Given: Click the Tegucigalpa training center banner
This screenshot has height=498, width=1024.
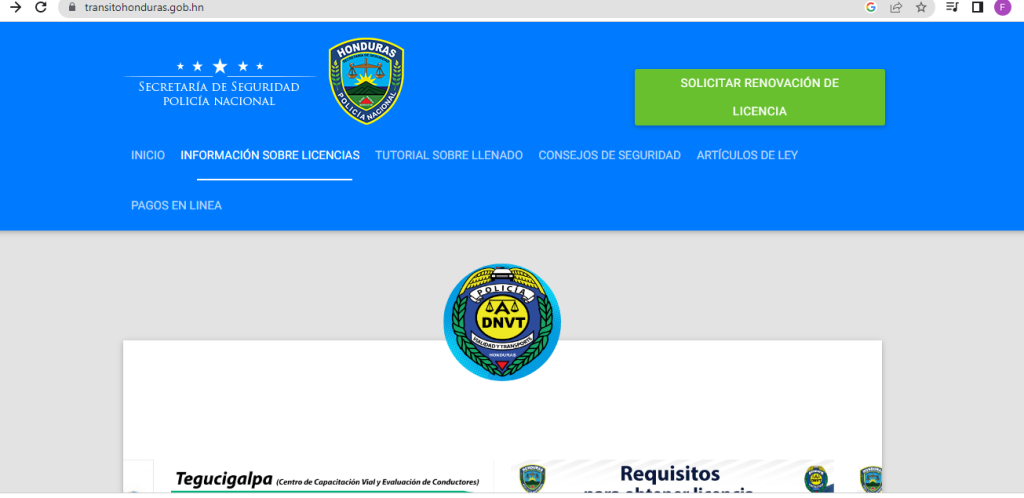Looking at the screenshot, I should pos(323,478).
